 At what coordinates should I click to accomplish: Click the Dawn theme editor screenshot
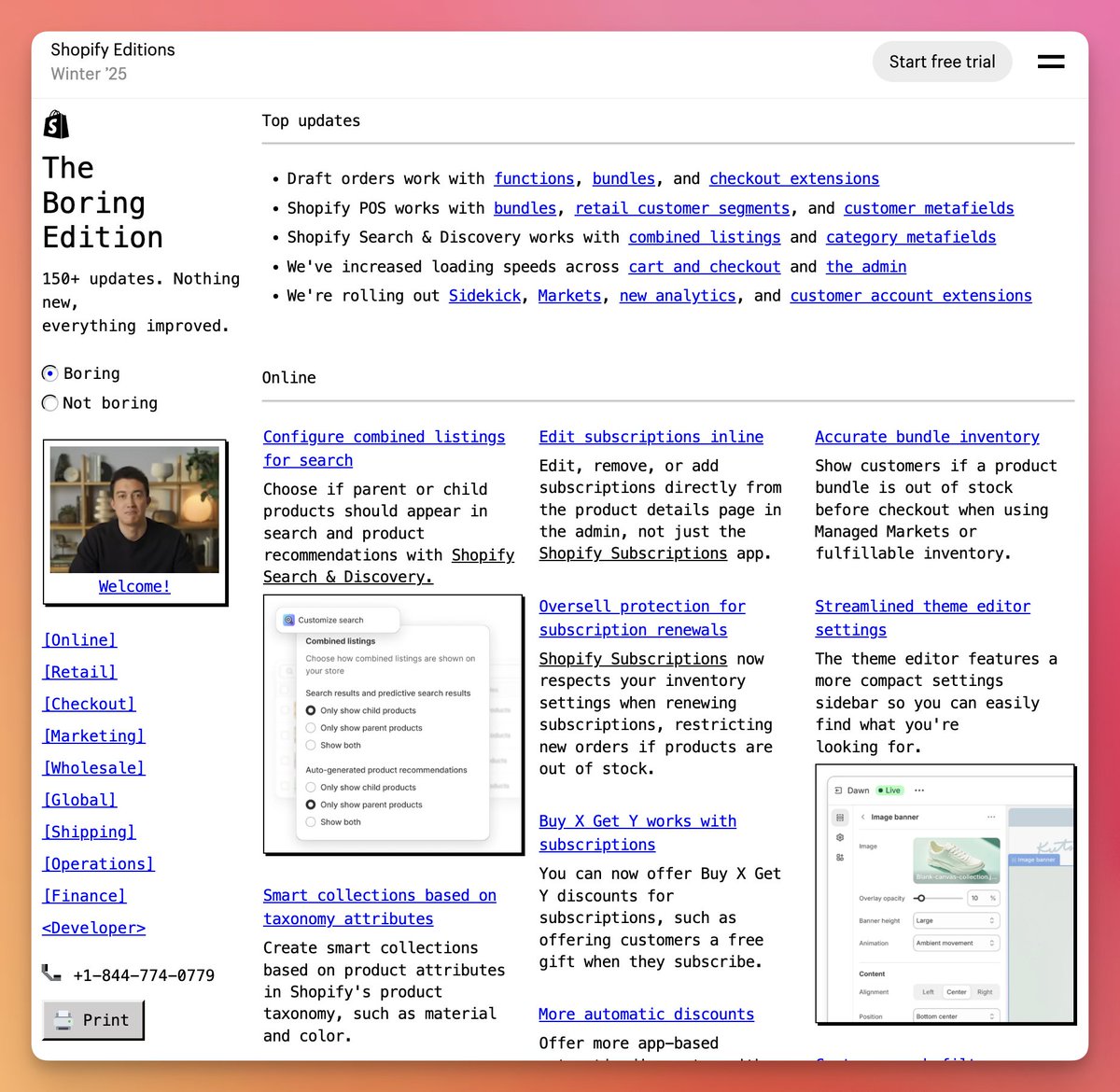click(945, 893)
